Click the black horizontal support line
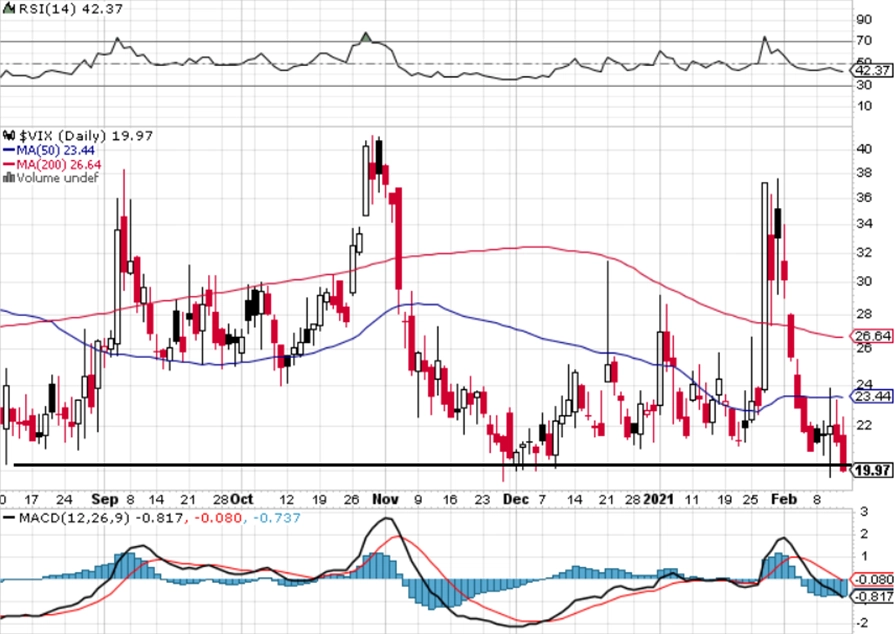This screenshot has height=634, width=895. coord(432,465)
